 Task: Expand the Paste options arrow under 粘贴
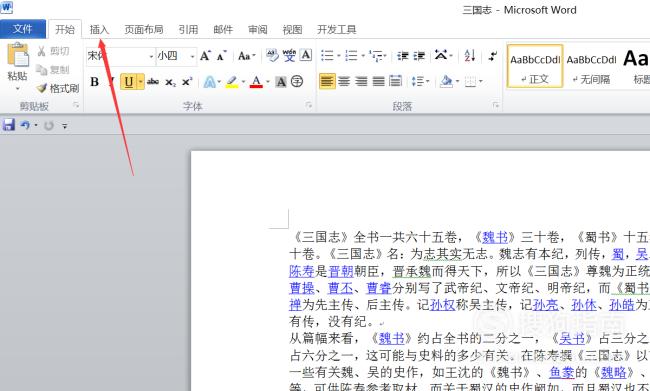[17, 89]
